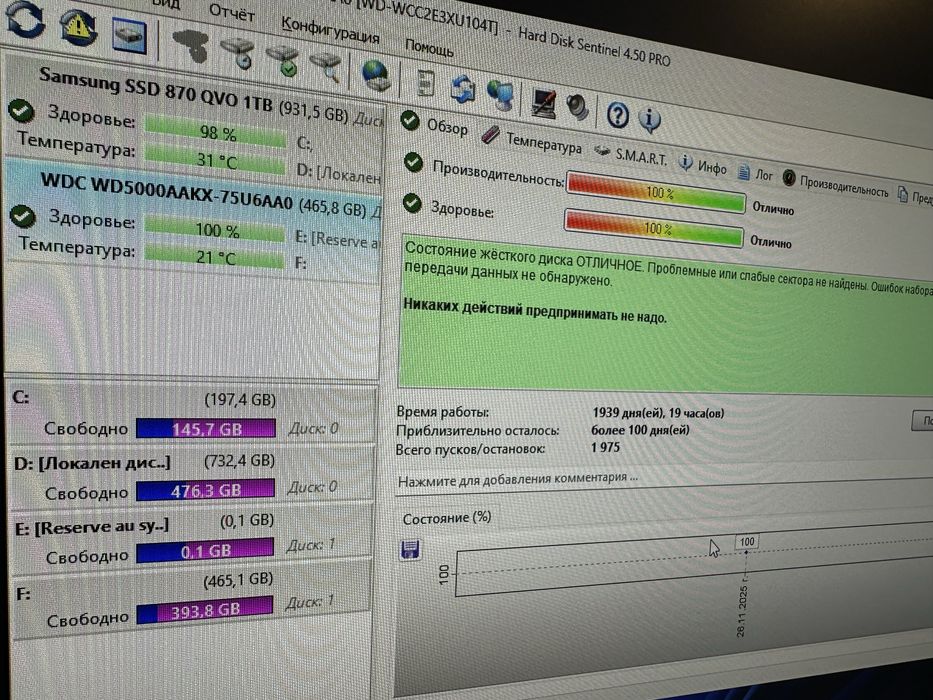Select the C: partition row
The width and height of the screenshot is (933, 700).
point(192,414)
